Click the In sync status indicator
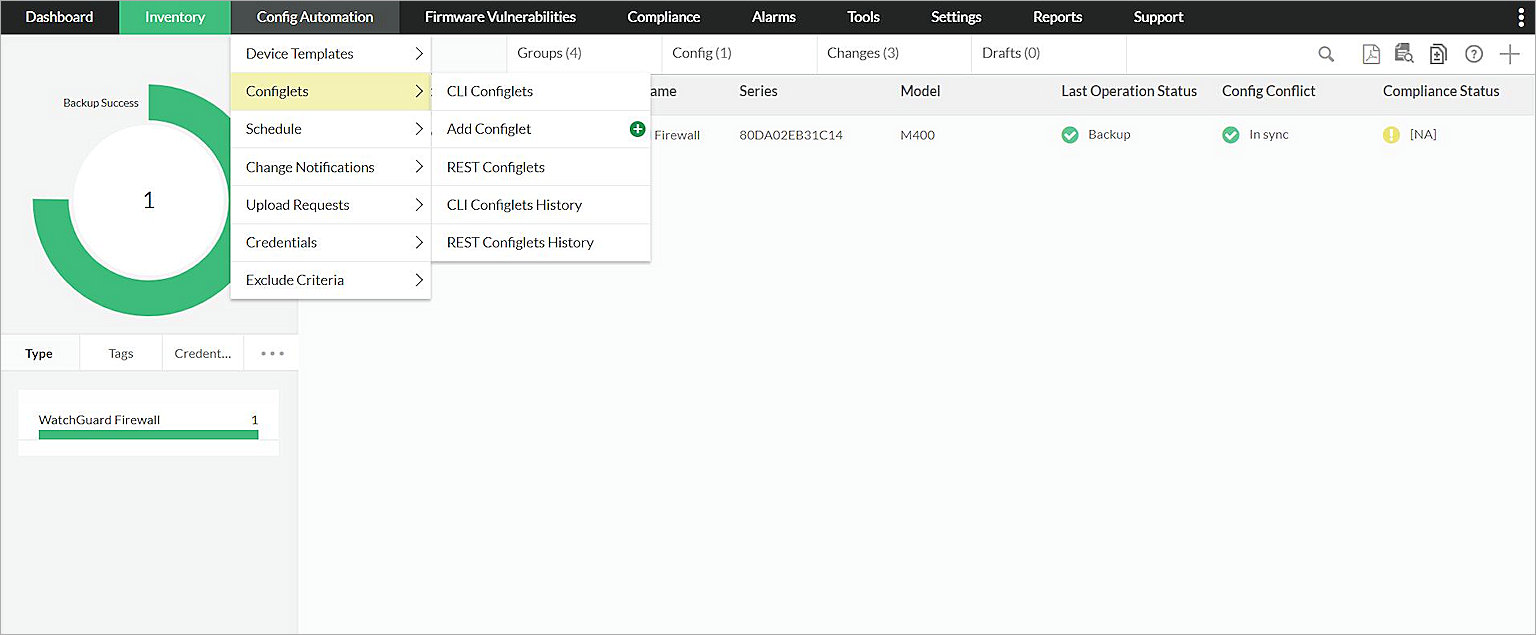 point(1230,134)
